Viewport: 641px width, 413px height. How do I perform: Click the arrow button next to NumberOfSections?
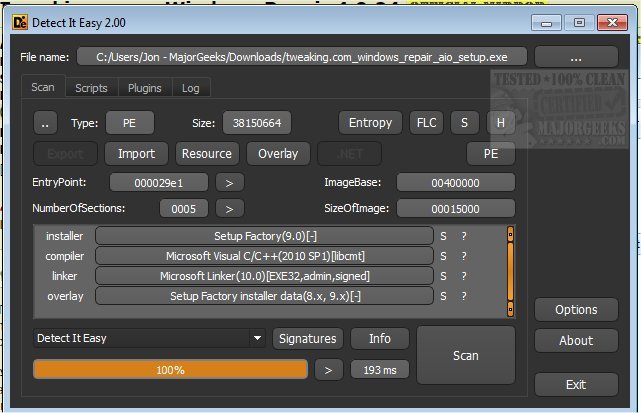point(230,209)
